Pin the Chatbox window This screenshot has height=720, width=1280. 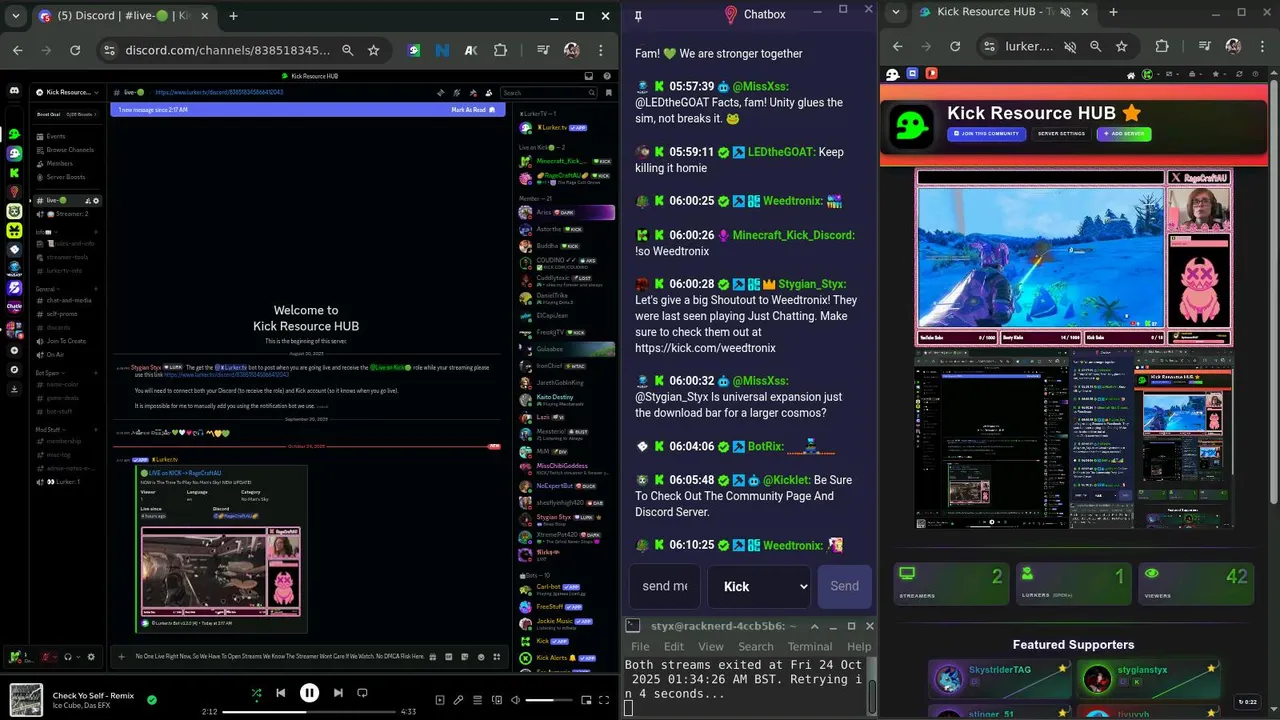tap(638, 15)
